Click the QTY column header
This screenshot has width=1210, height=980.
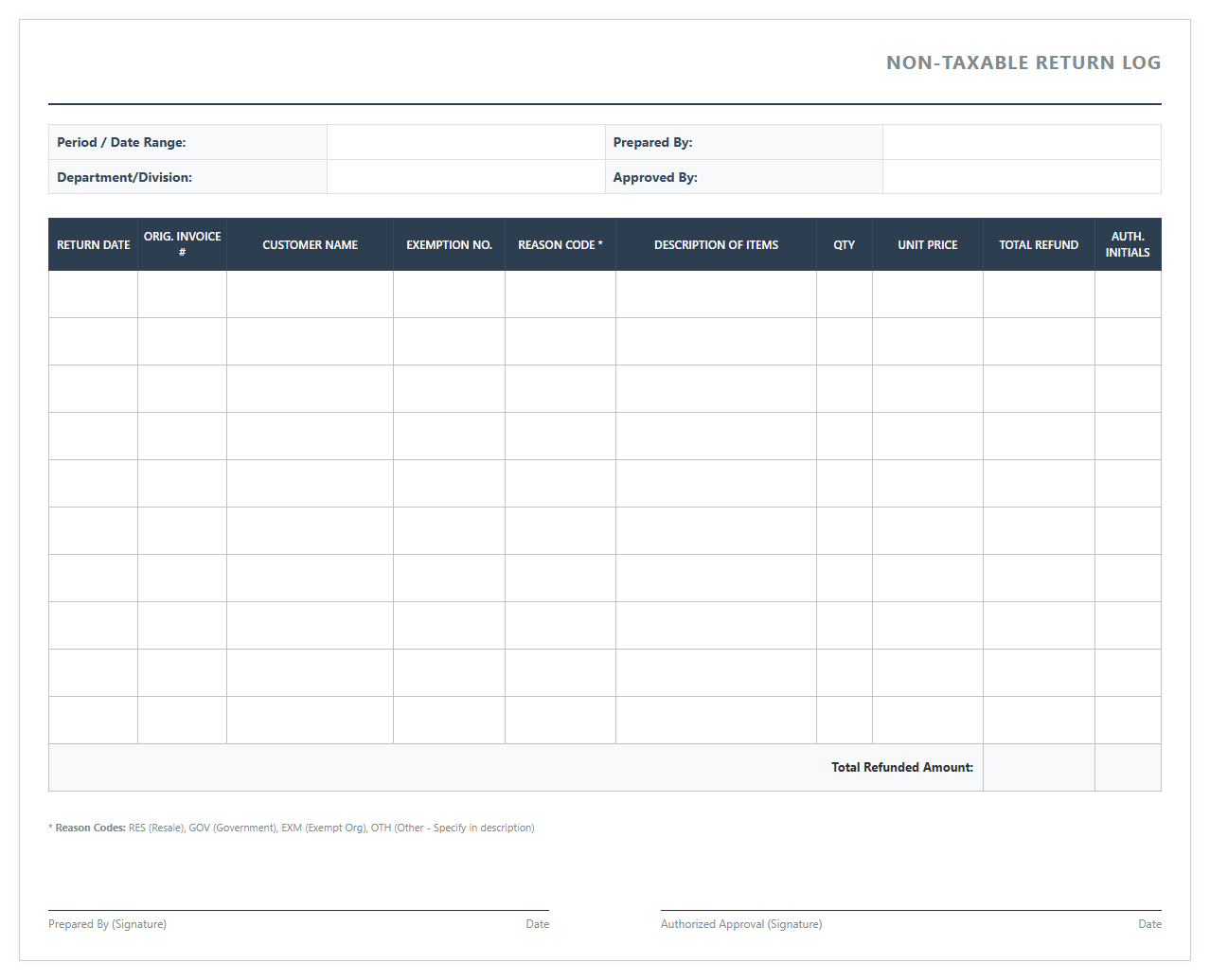point(844,244)
